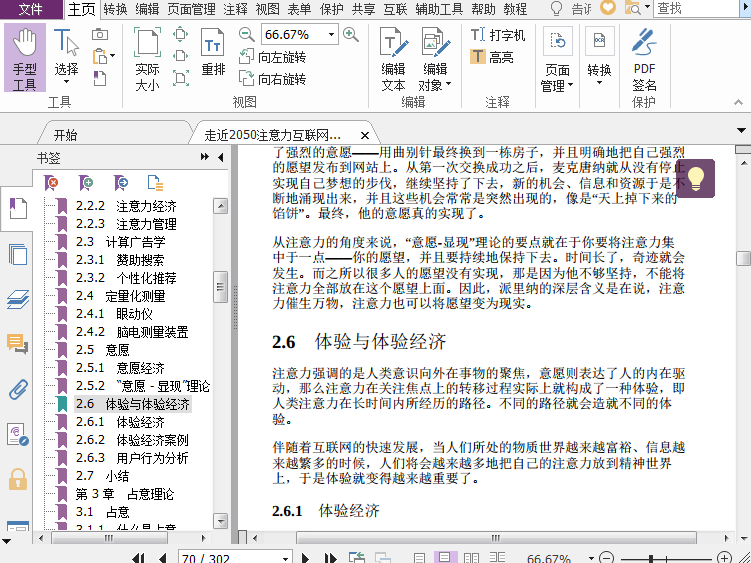The height and width of the screenshot is (563, 751).
Task: Collapse the bookmark panel with left arrow
Action: click(x=221, y=157)
